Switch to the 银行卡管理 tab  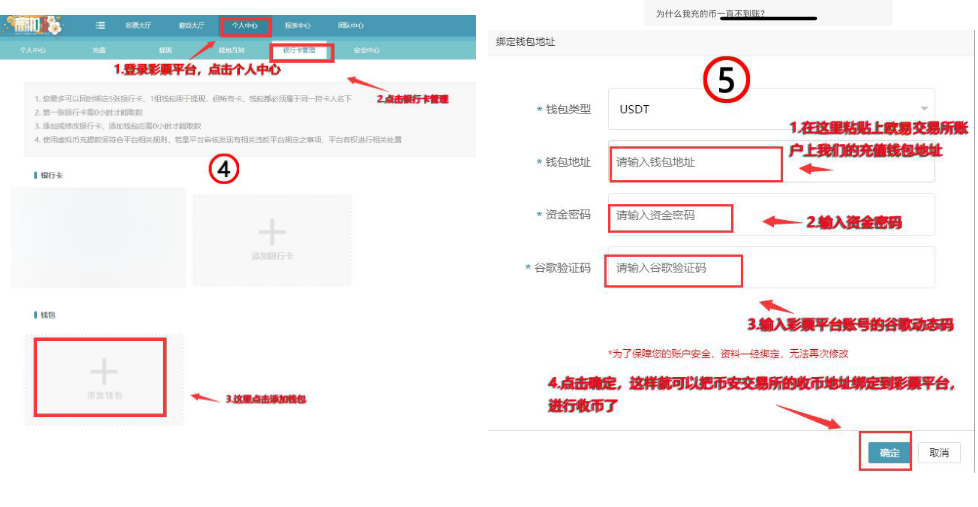[299, 49]
